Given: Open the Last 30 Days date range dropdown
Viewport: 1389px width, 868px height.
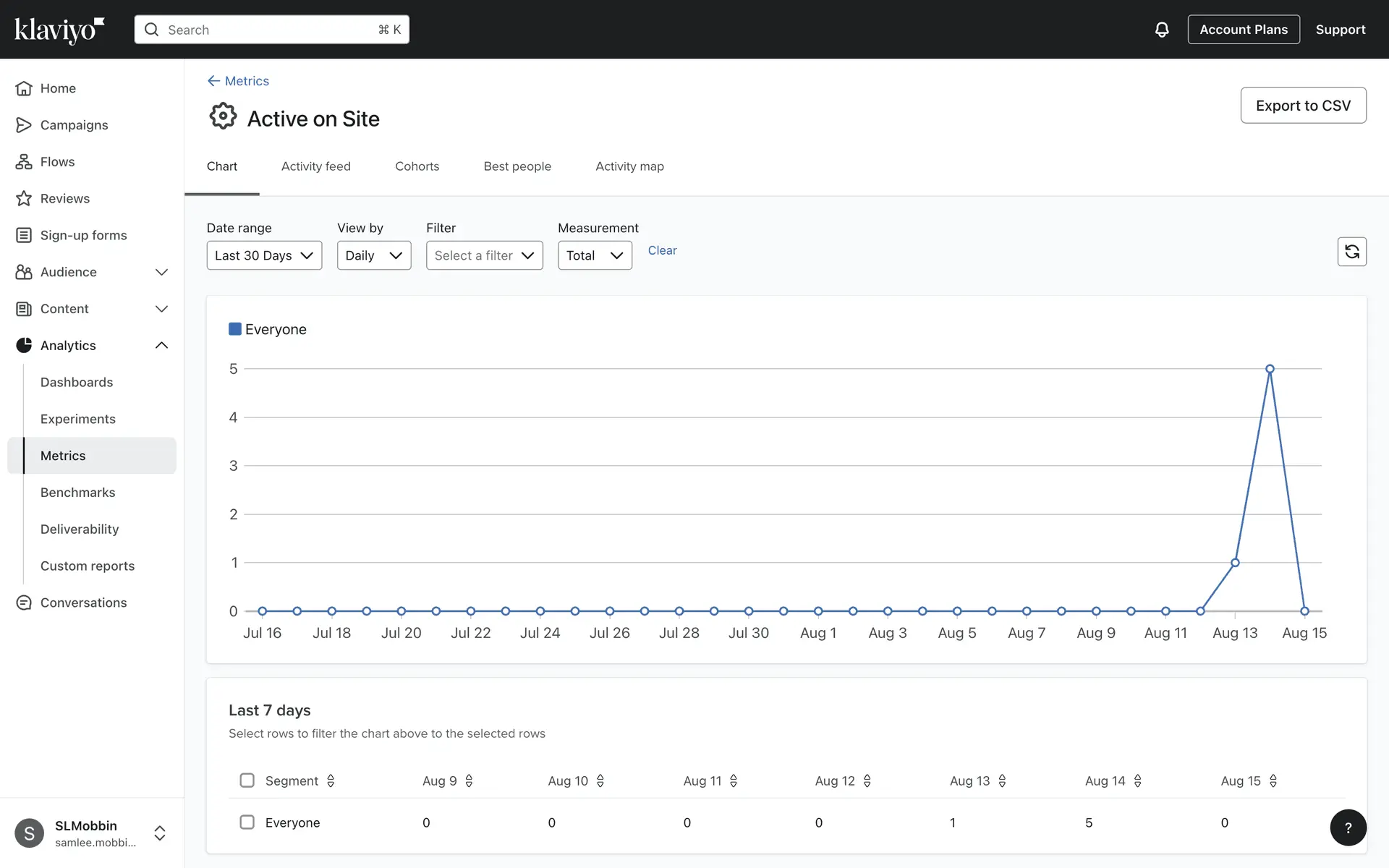Looking at the screenshot, I should (264, 255).
